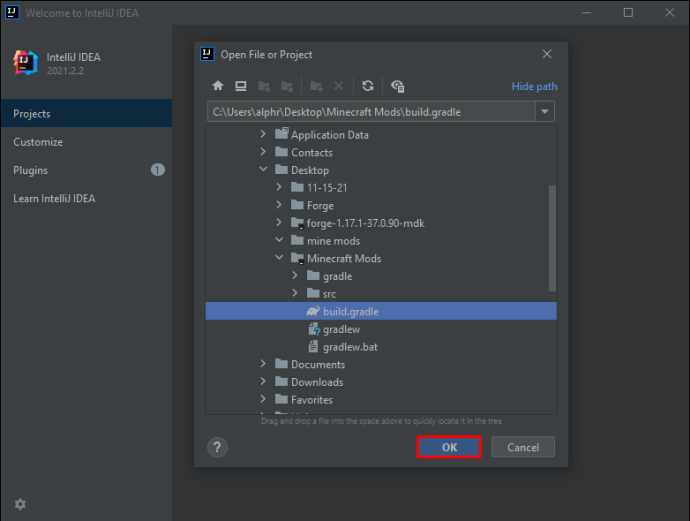Select the build.gradle file
This screenshot has height=521, width=690.
pos(381,311)
